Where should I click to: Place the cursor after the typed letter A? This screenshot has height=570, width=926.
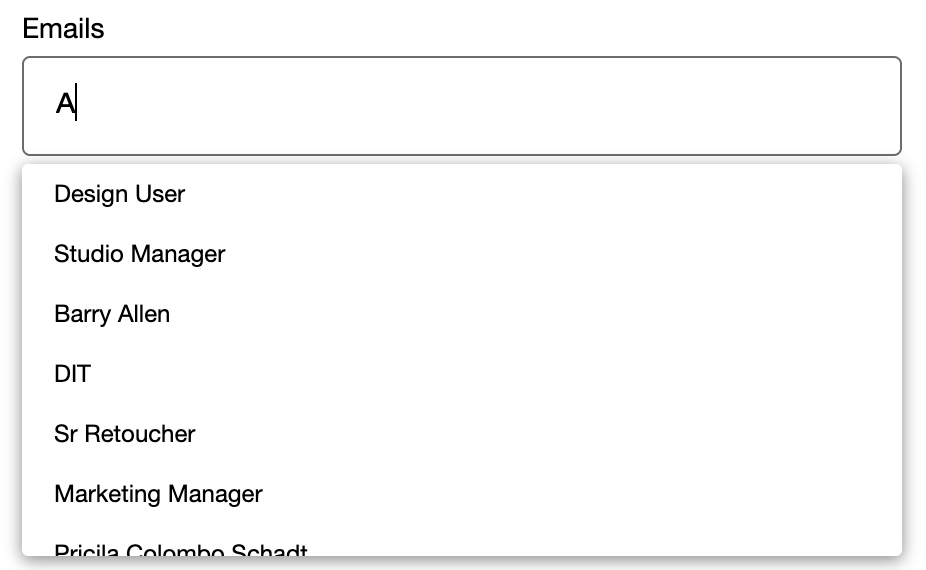tap(77, 103)
